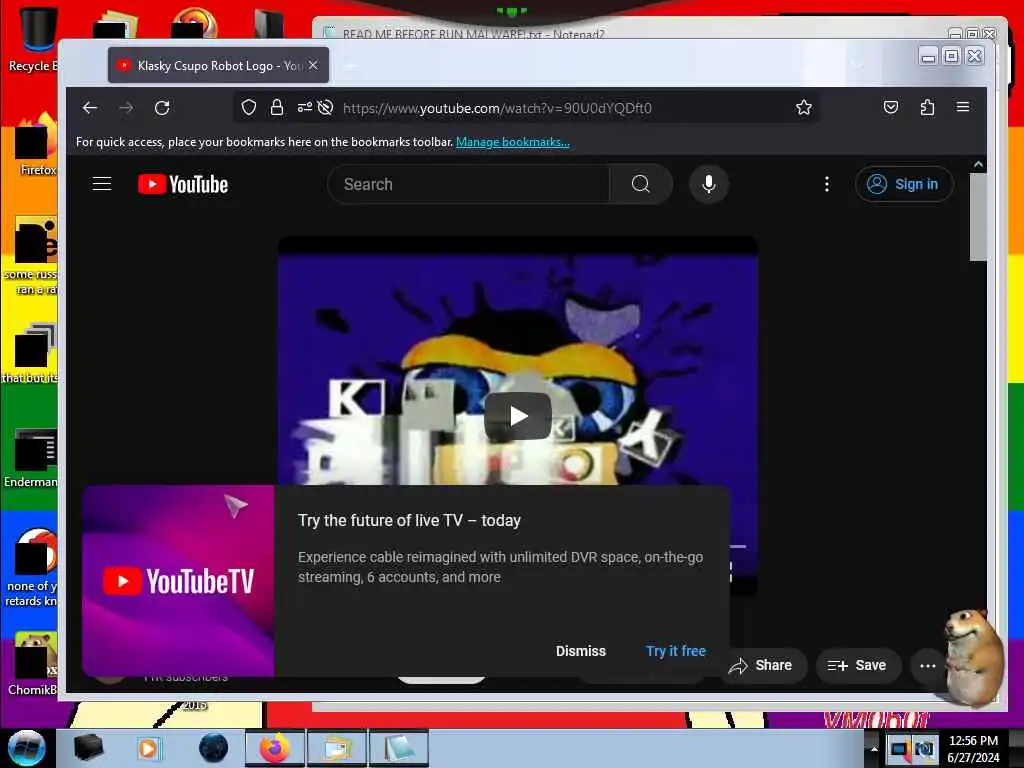Reload the YouTube page

(162, 108)
